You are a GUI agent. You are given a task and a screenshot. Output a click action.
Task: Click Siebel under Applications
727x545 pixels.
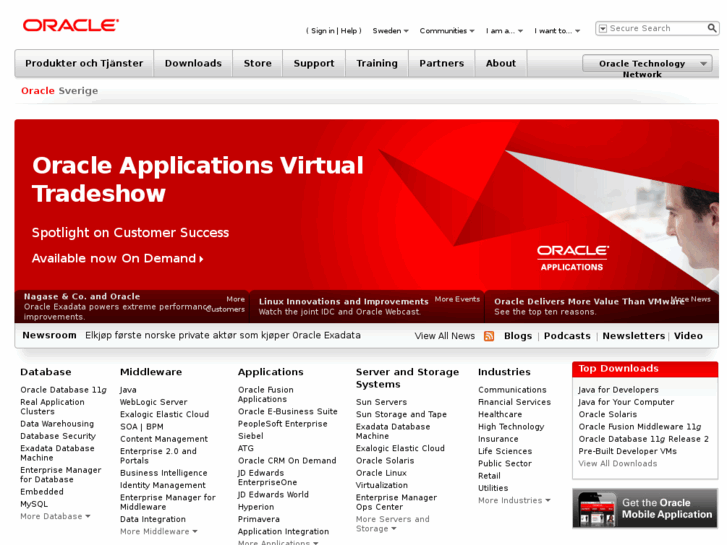coord(250,436)
